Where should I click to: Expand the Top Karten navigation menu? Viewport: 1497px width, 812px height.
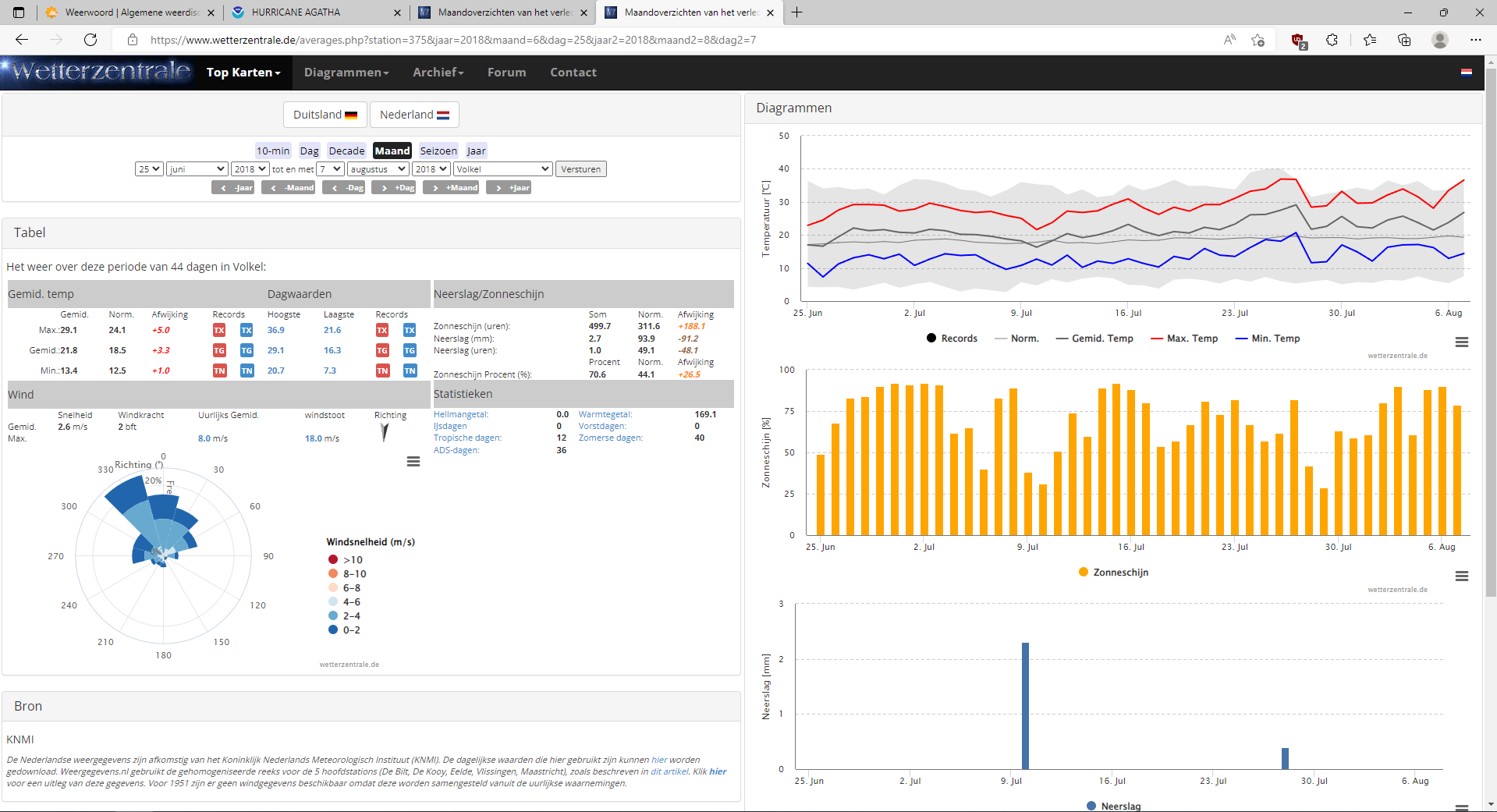(x=243, y=73)
